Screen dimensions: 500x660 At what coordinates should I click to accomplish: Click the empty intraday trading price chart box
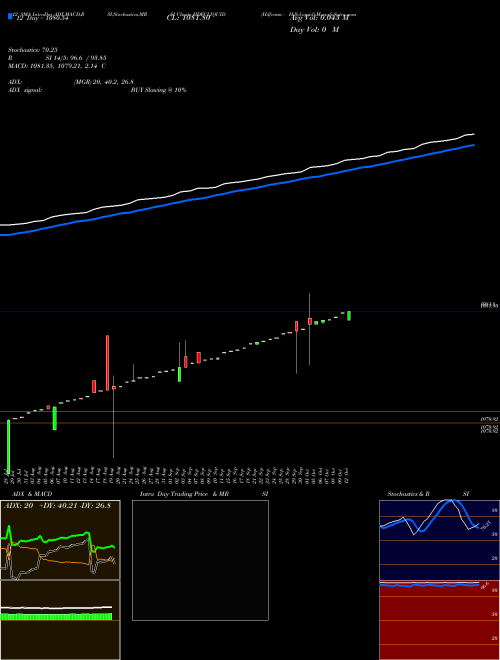coord(200,560)
